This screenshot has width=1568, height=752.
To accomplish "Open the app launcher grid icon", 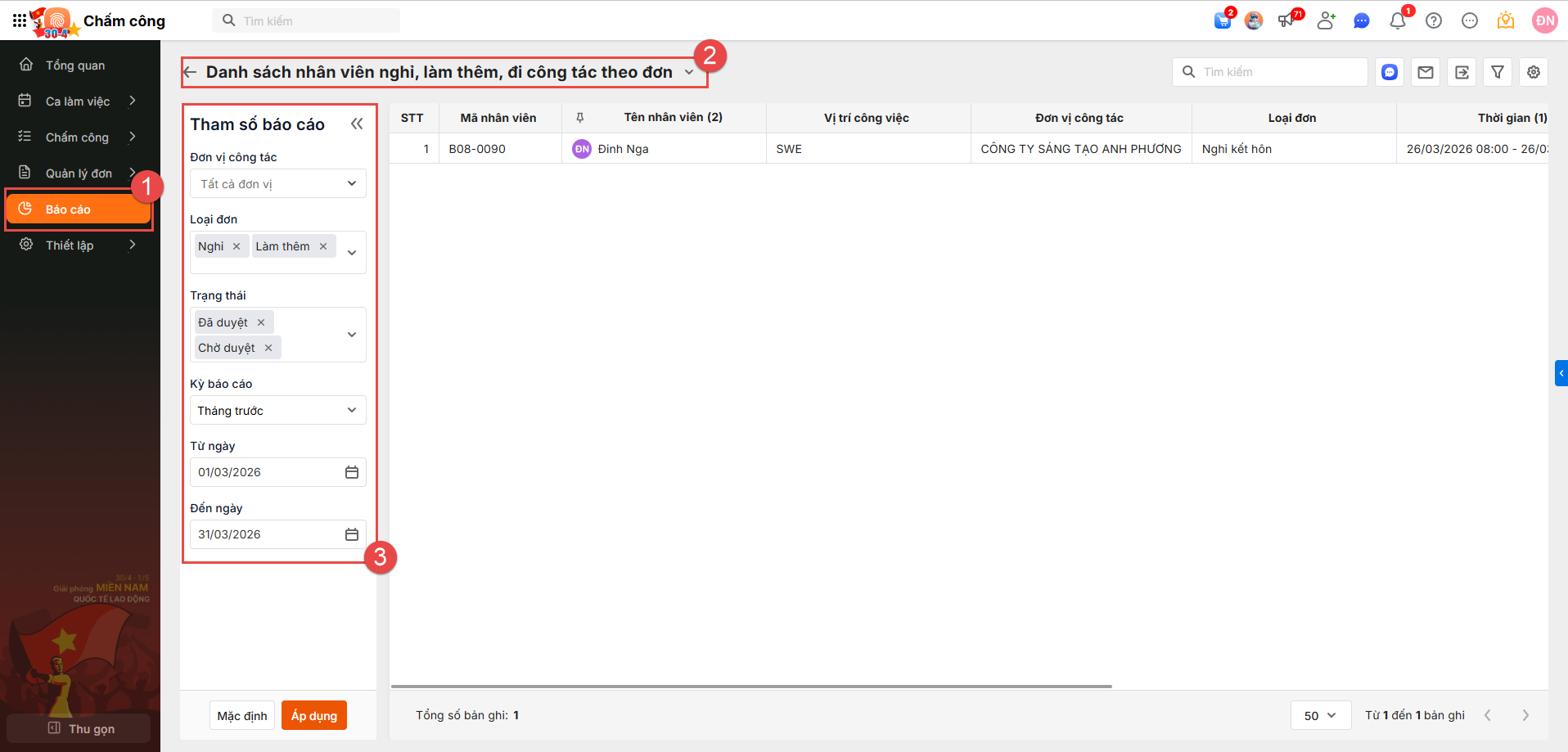I will pyautogui.click(x=19, y=20).
